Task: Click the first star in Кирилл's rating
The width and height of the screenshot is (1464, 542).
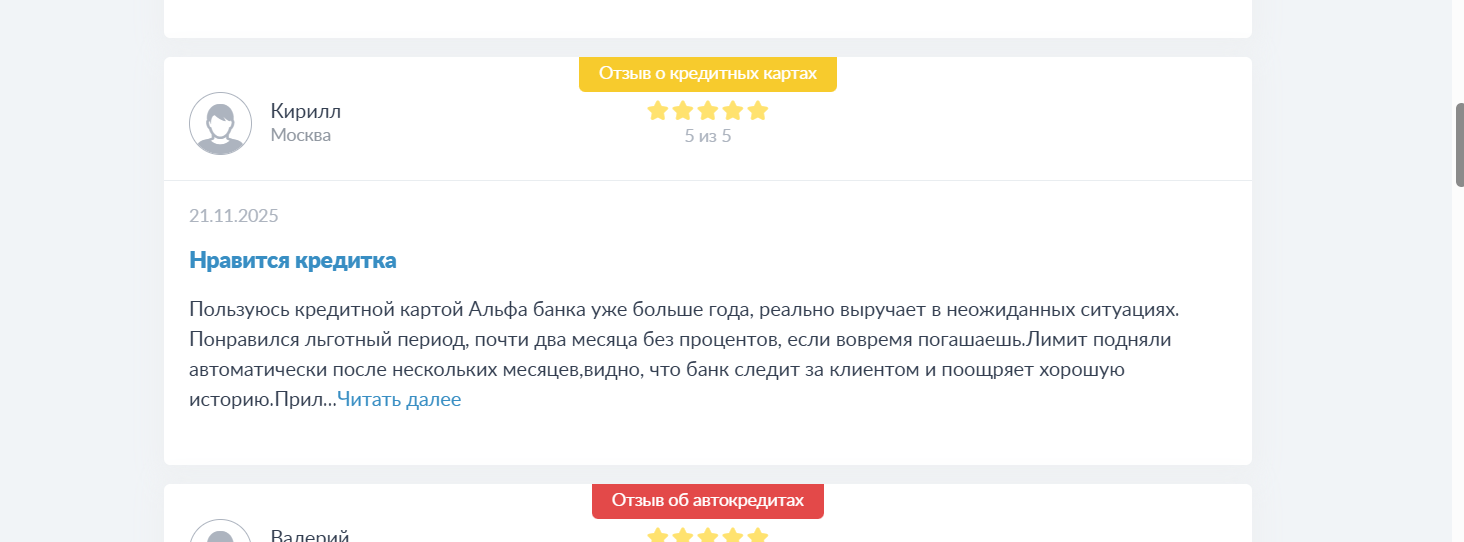Action: tap(658, 111)
